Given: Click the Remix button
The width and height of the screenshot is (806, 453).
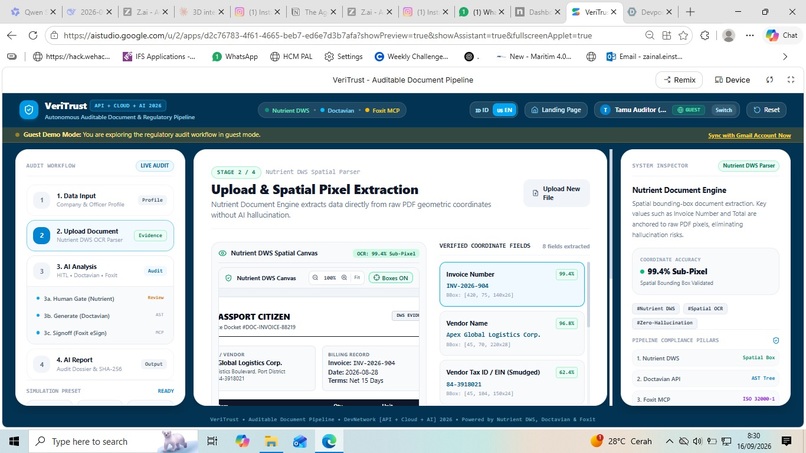Looking at the screenshot, I should pos(679,80).
